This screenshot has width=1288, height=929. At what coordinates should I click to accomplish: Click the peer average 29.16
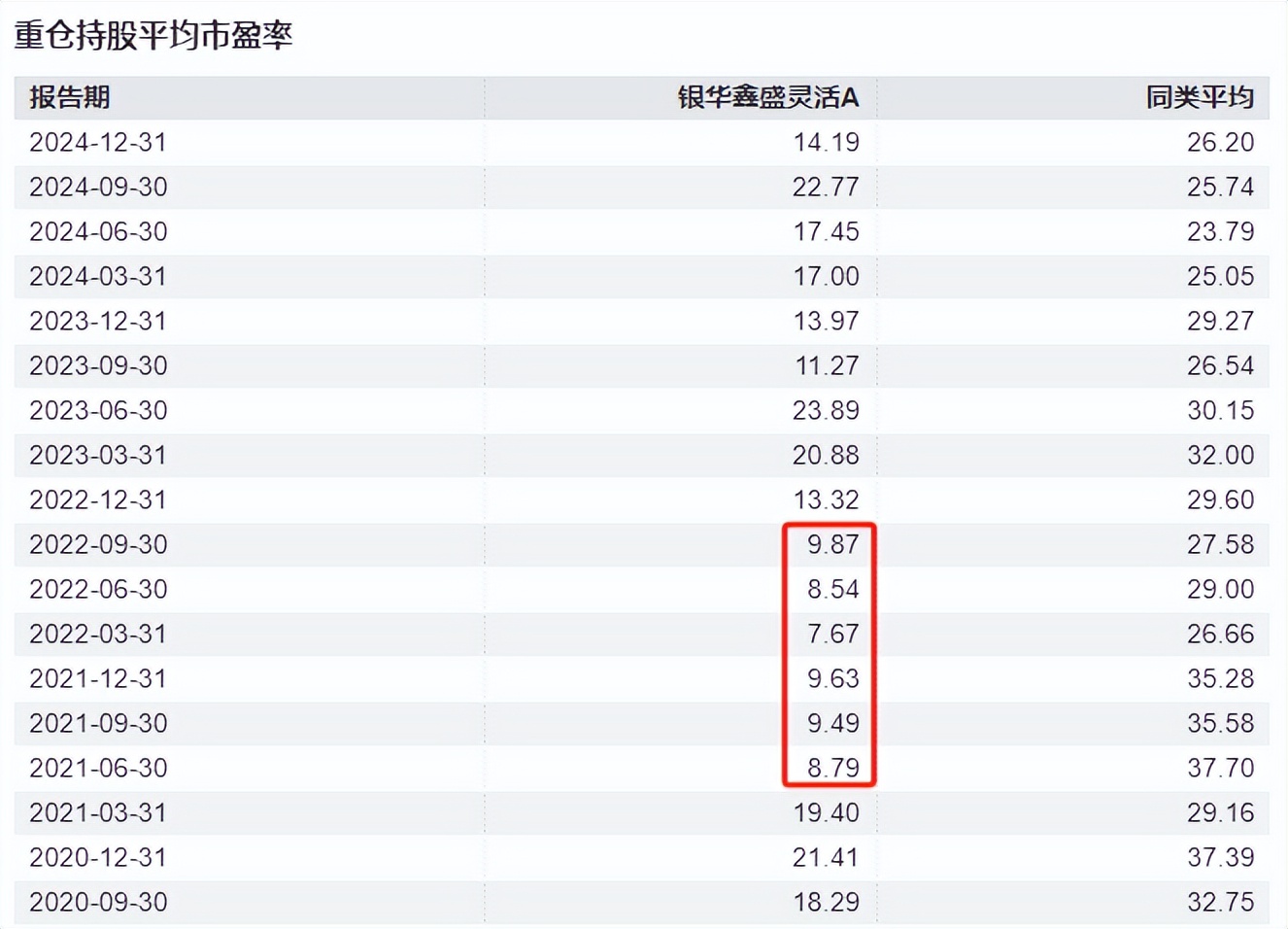1221,812
